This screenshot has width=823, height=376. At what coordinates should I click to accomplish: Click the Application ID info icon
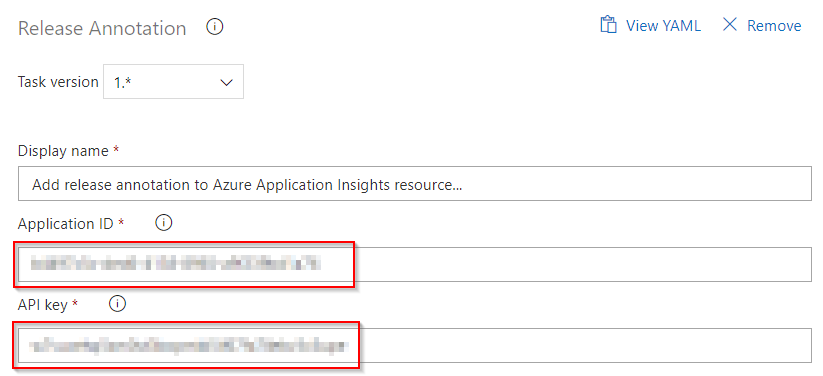[164, 223]
